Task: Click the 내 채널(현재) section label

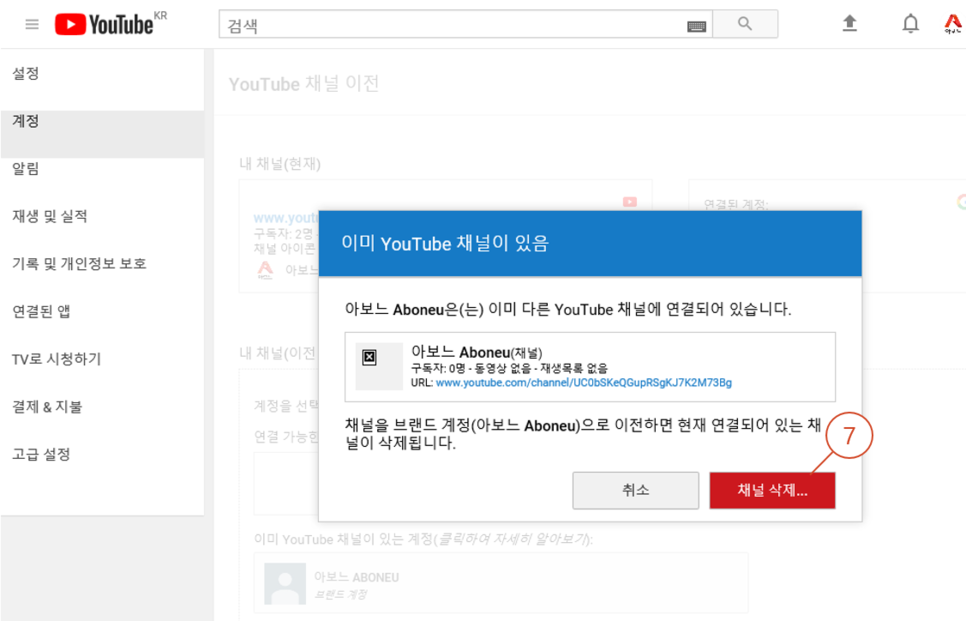Action: 280,164
